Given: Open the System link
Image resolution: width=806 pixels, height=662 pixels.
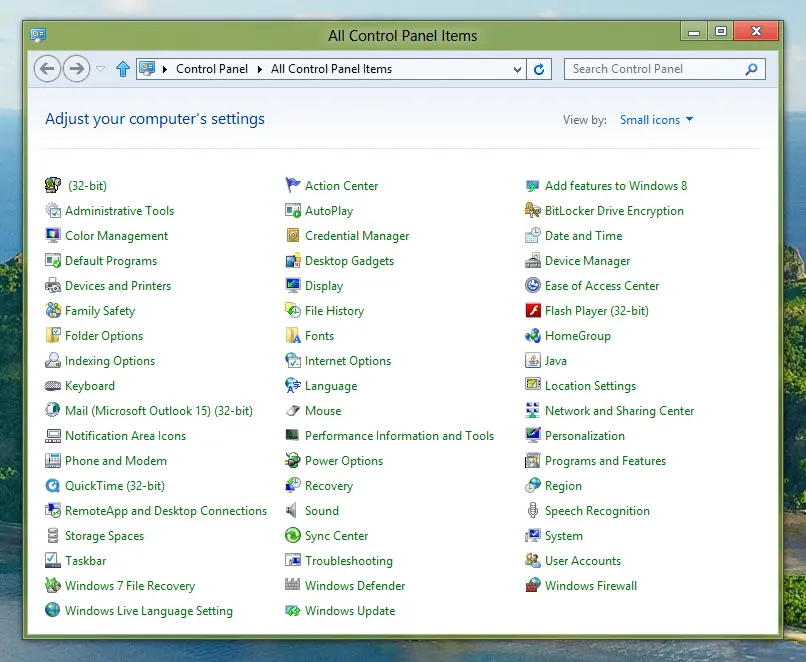Looking at the screenshot, I should (564, 536).
